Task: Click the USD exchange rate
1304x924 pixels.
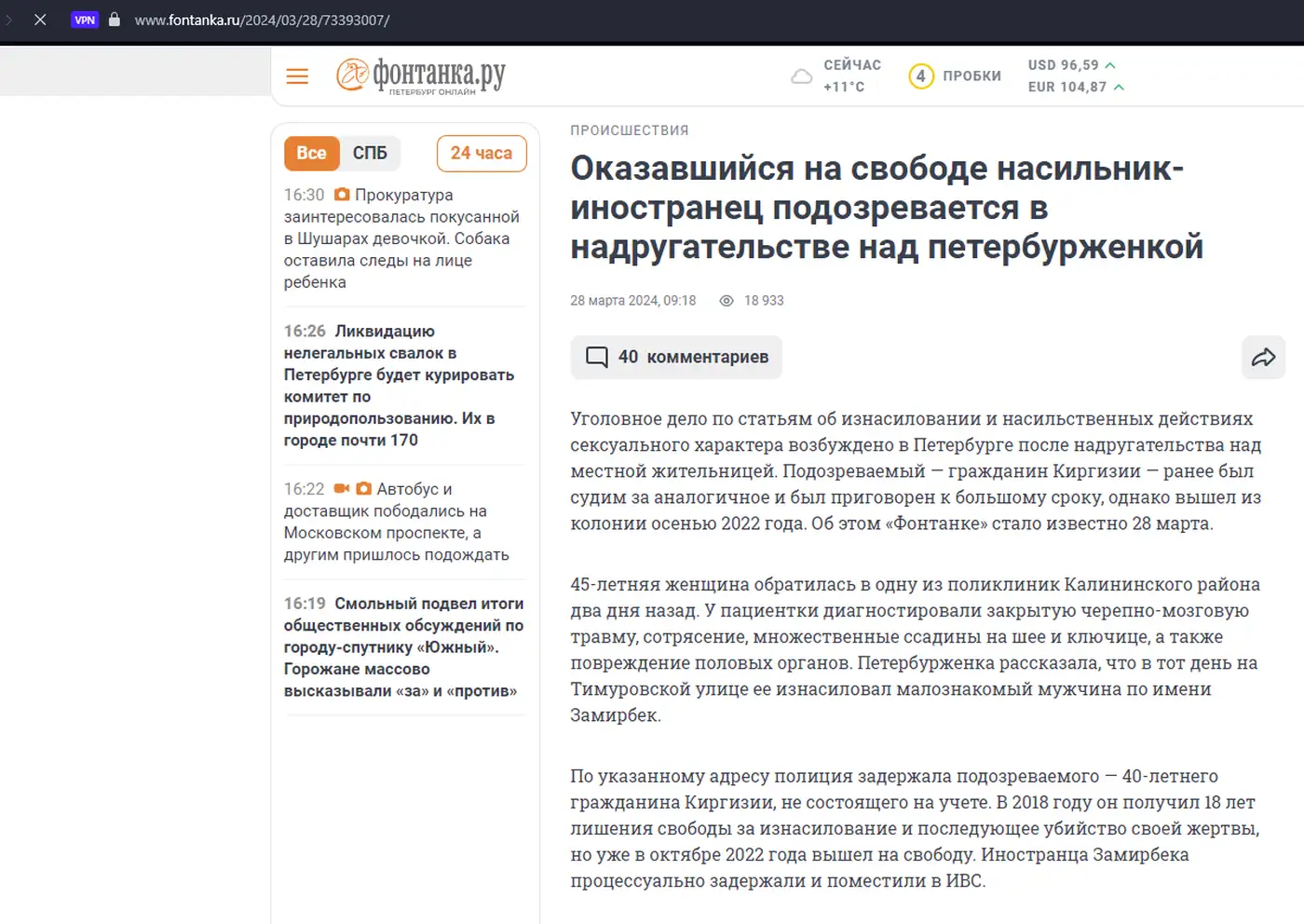Action: point(1071,65)
